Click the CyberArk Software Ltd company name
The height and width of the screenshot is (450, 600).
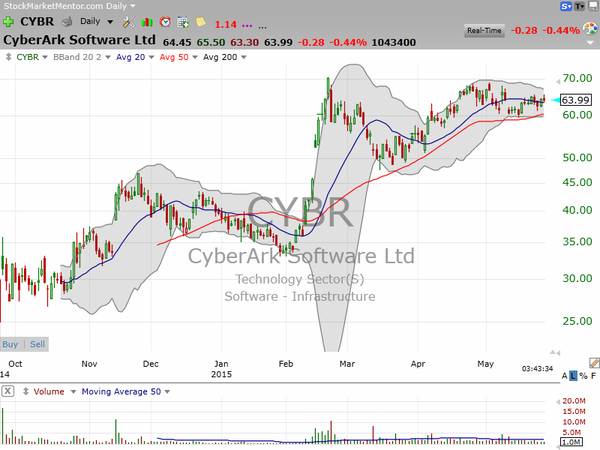tap(79, 40)
